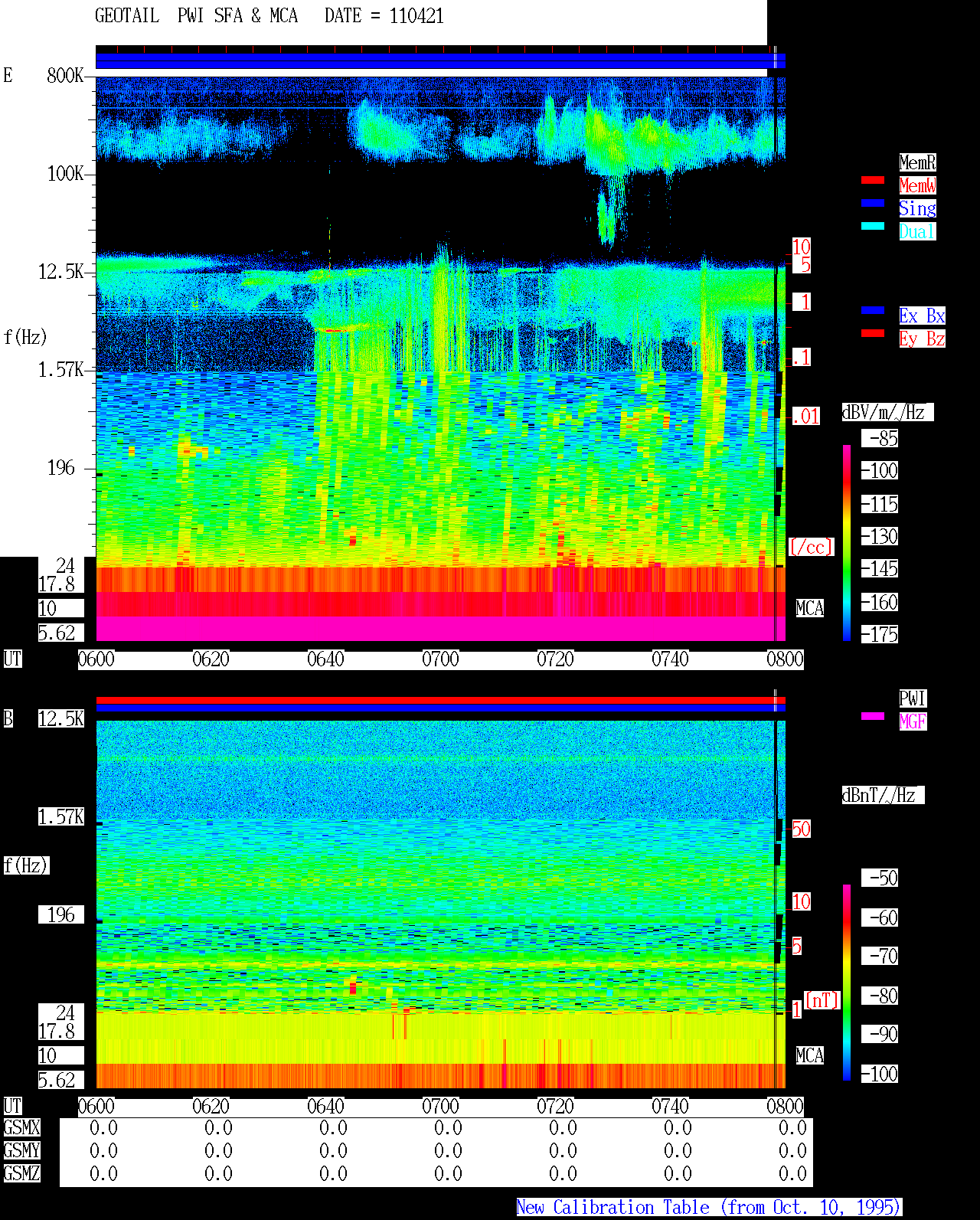Click the DATE = 110421 text
This screenshot has width=980, height=1220.
coord(384,16)
